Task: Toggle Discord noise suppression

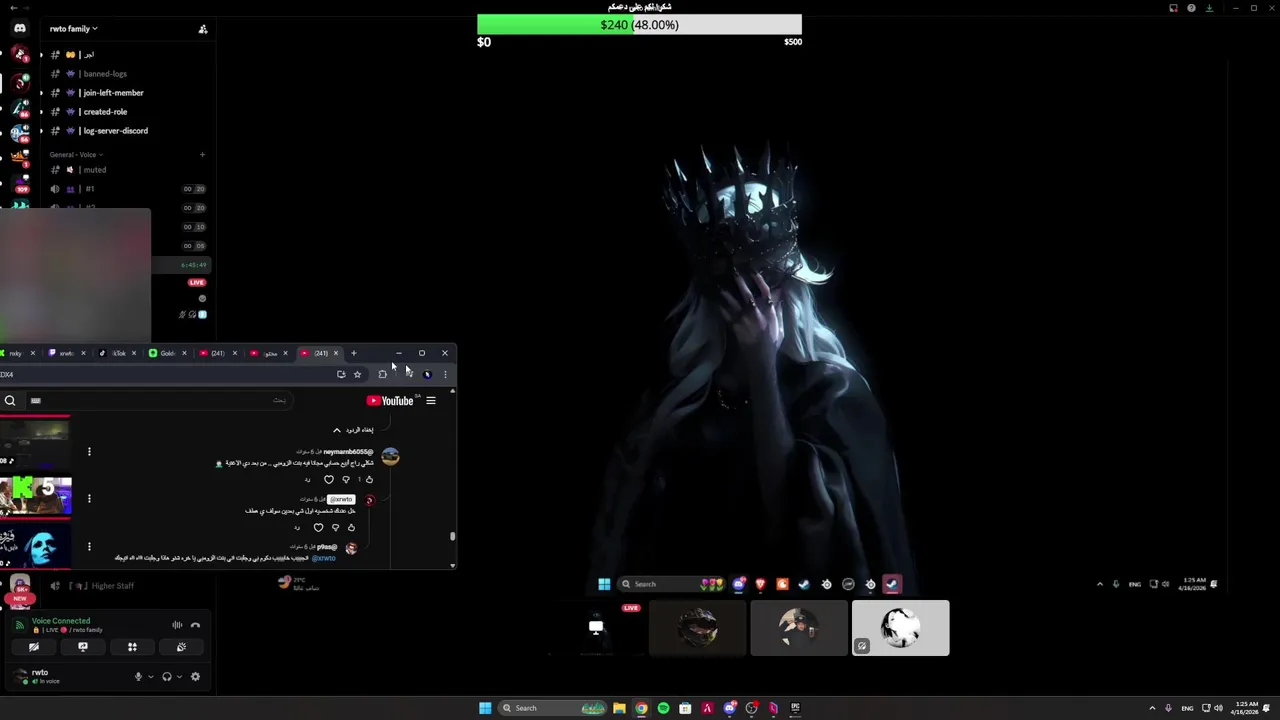Action: click(177, 625)
